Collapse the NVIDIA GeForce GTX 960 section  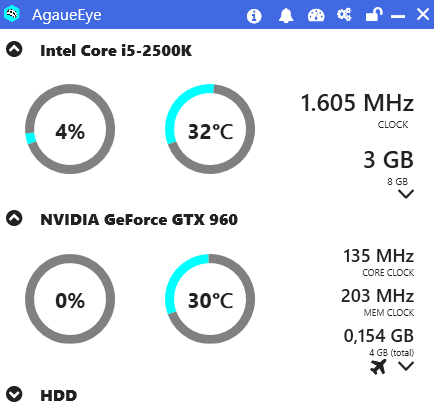[14, 218]
